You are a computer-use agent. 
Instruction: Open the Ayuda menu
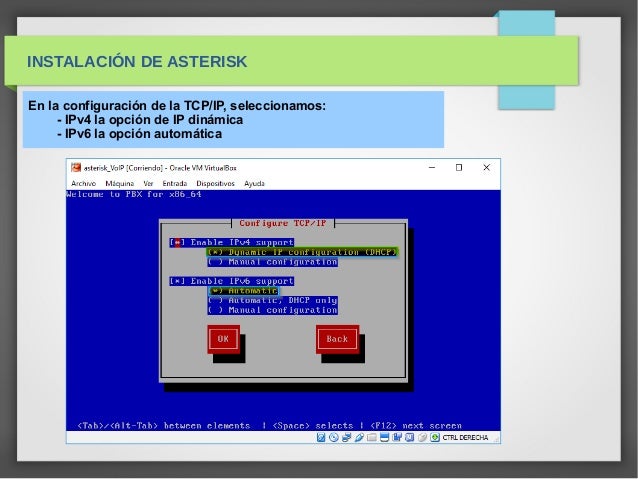(254, 184)
